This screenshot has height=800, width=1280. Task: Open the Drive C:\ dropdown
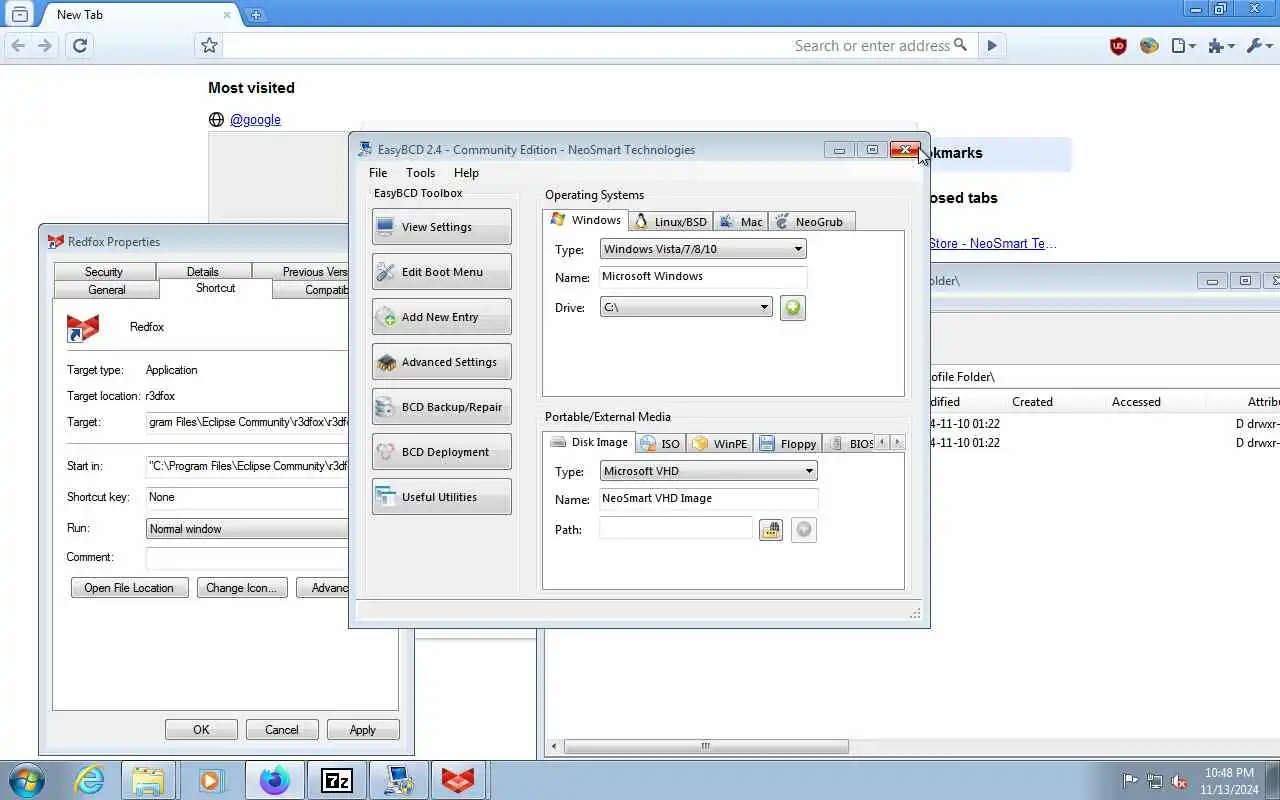pyautogui.click(x=686, y=307)
